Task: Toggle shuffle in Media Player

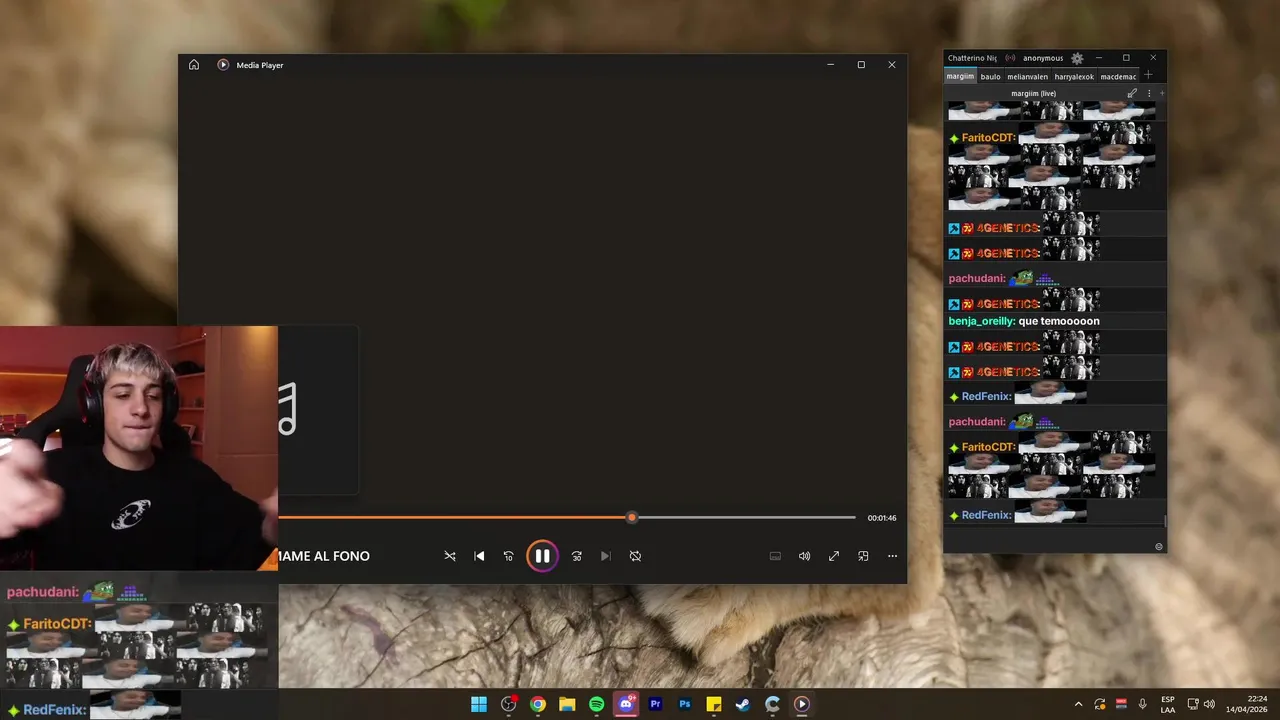Action: click(x=450, y=556)
